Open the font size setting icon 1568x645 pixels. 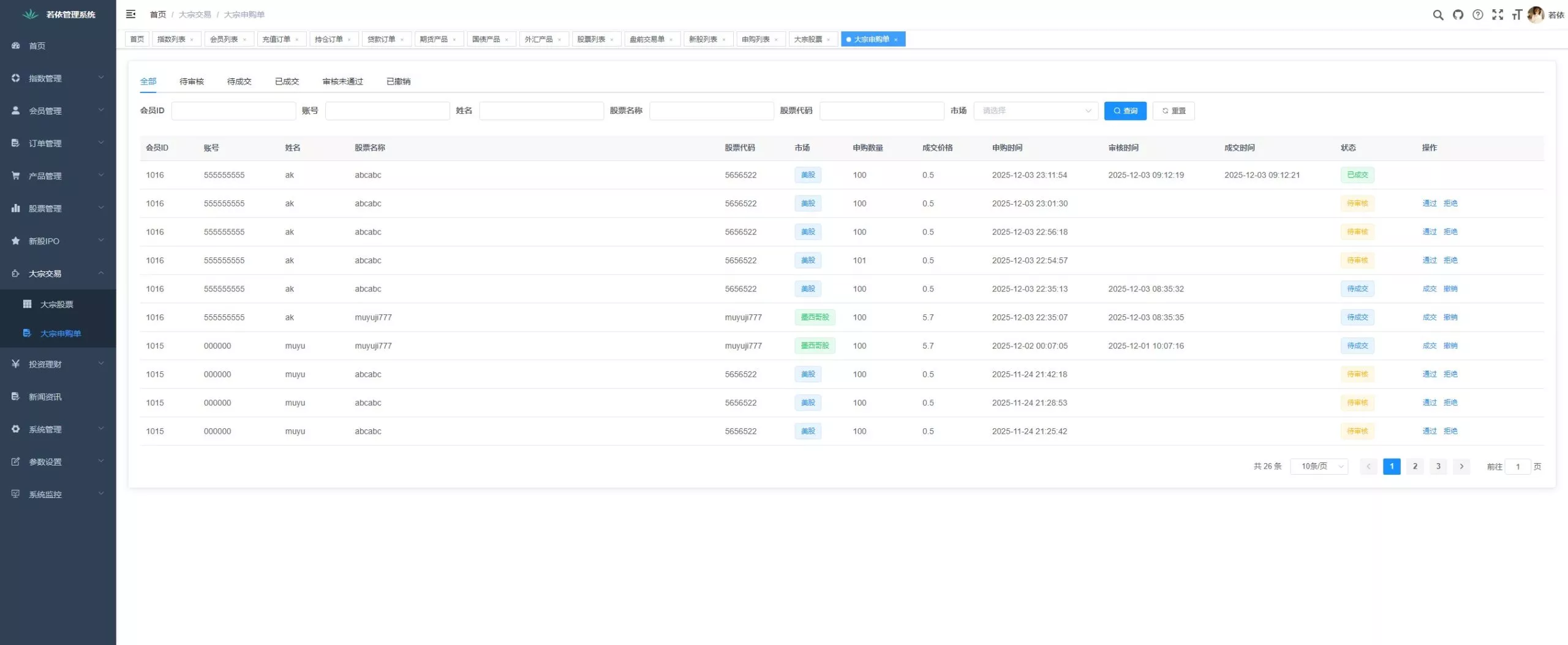pos(1517,15)
